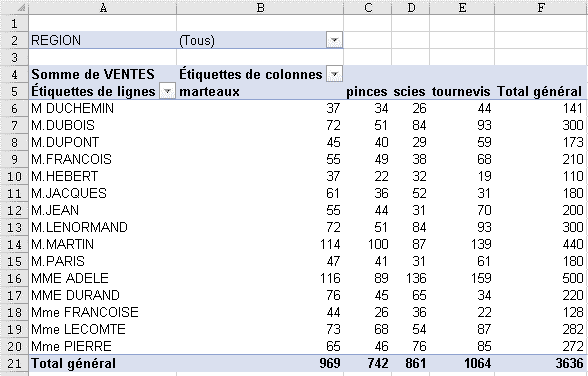Click the REGION filter label cell
Image resolution: width=588 pixels, height=376 pixels.
coord(103,40)
